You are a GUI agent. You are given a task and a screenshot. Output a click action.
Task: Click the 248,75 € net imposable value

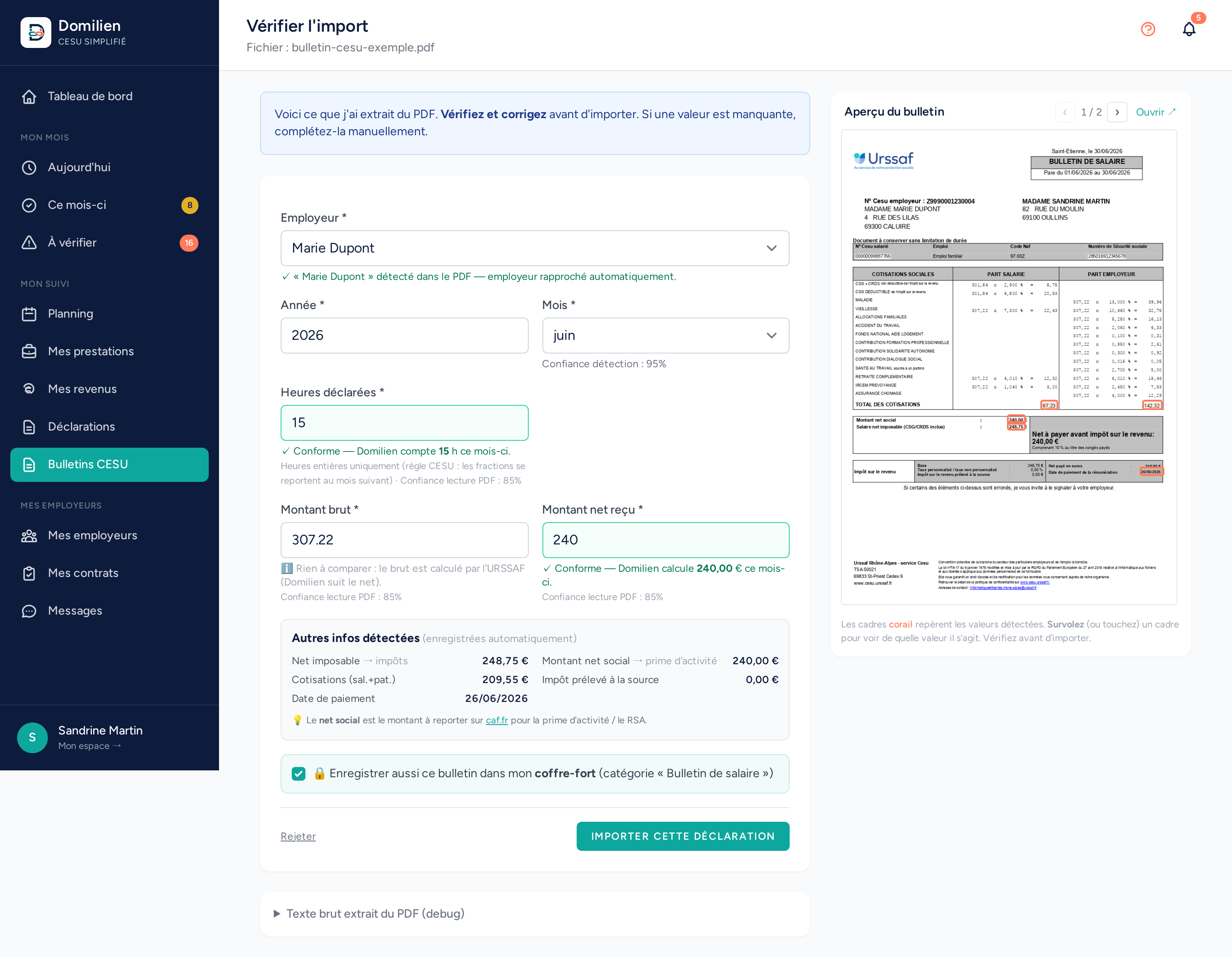[x=505, y=661]
